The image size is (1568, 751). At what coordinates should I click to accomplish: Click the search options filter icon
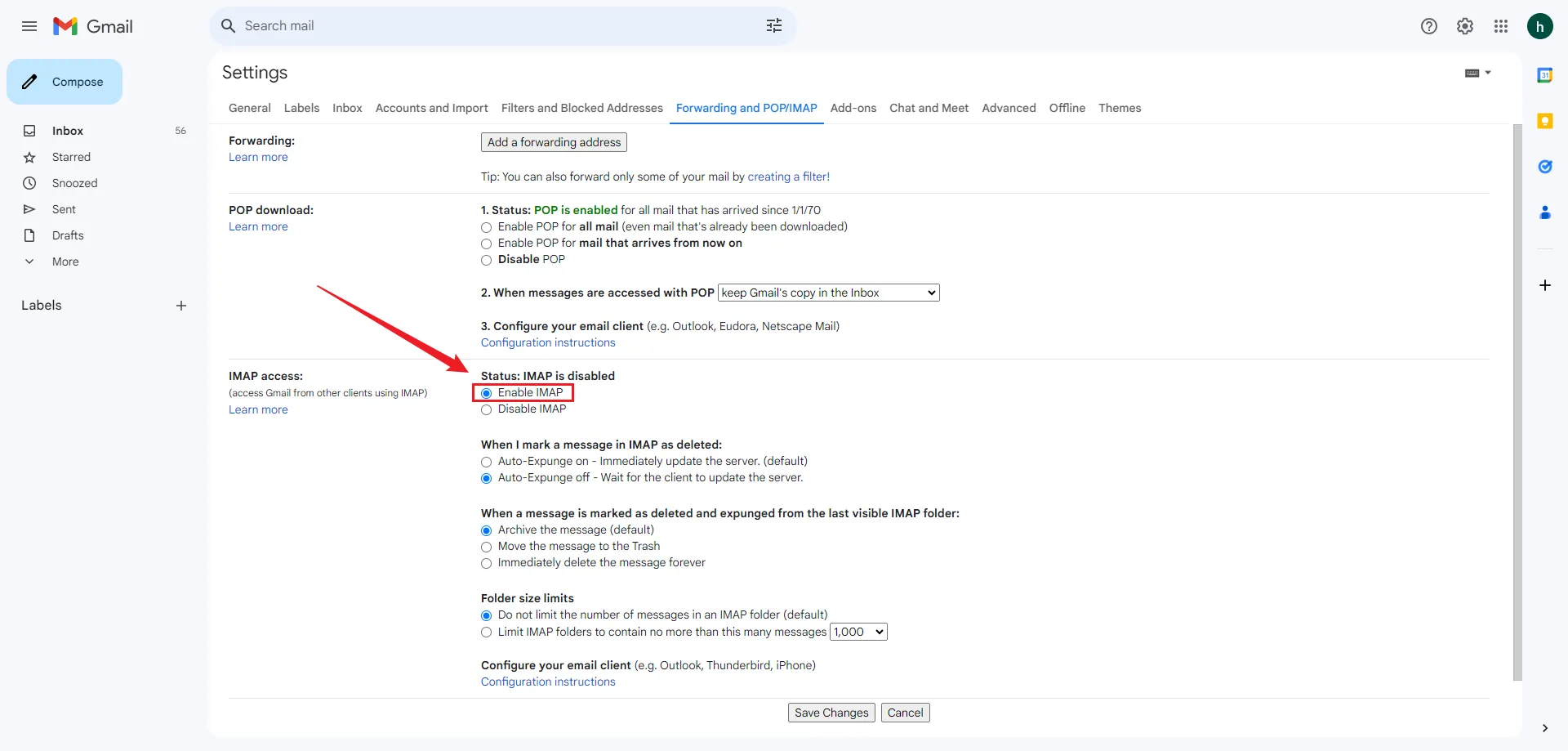coord(773,26)
